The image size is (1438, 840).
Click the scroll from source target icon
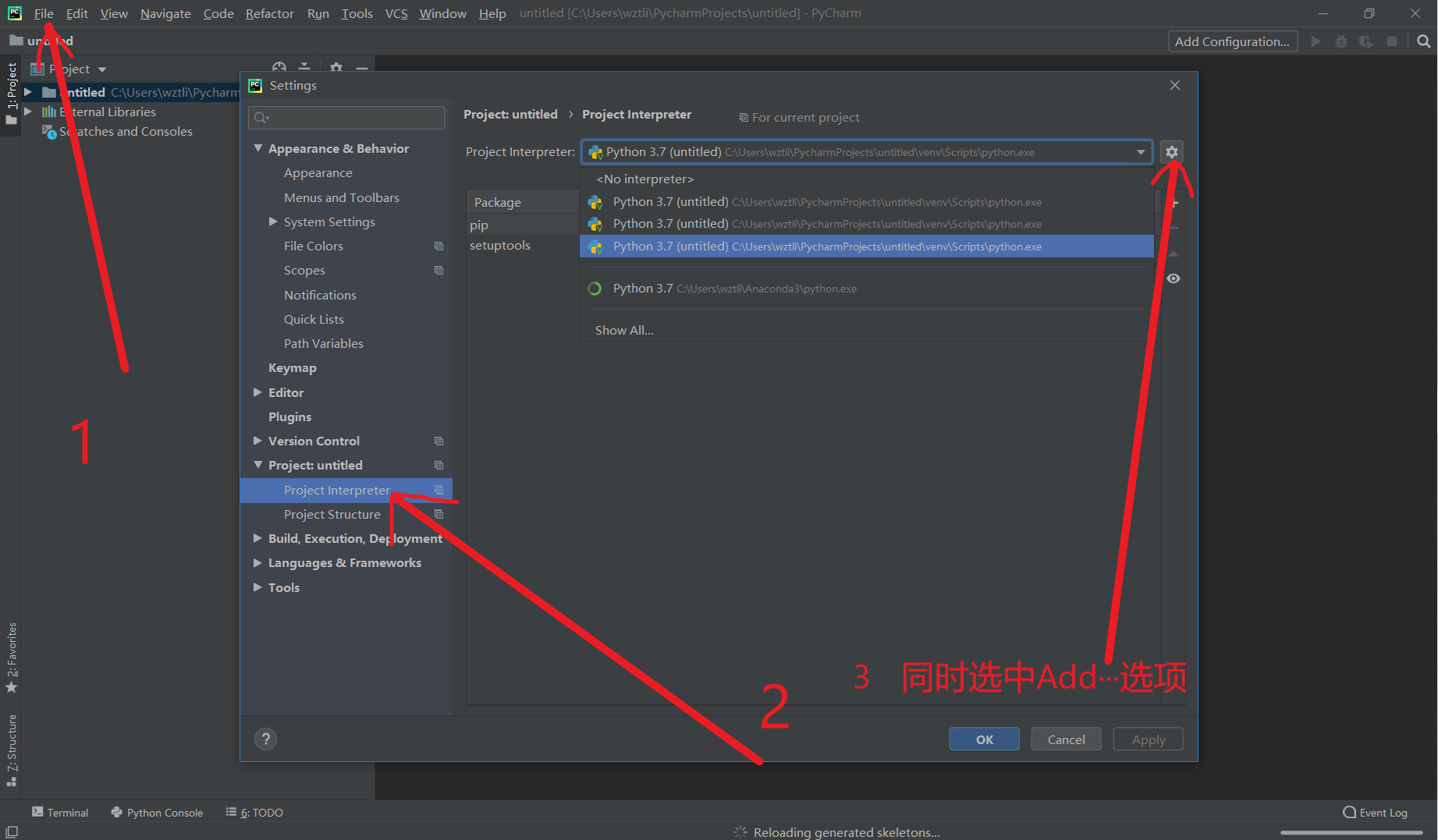279,68
